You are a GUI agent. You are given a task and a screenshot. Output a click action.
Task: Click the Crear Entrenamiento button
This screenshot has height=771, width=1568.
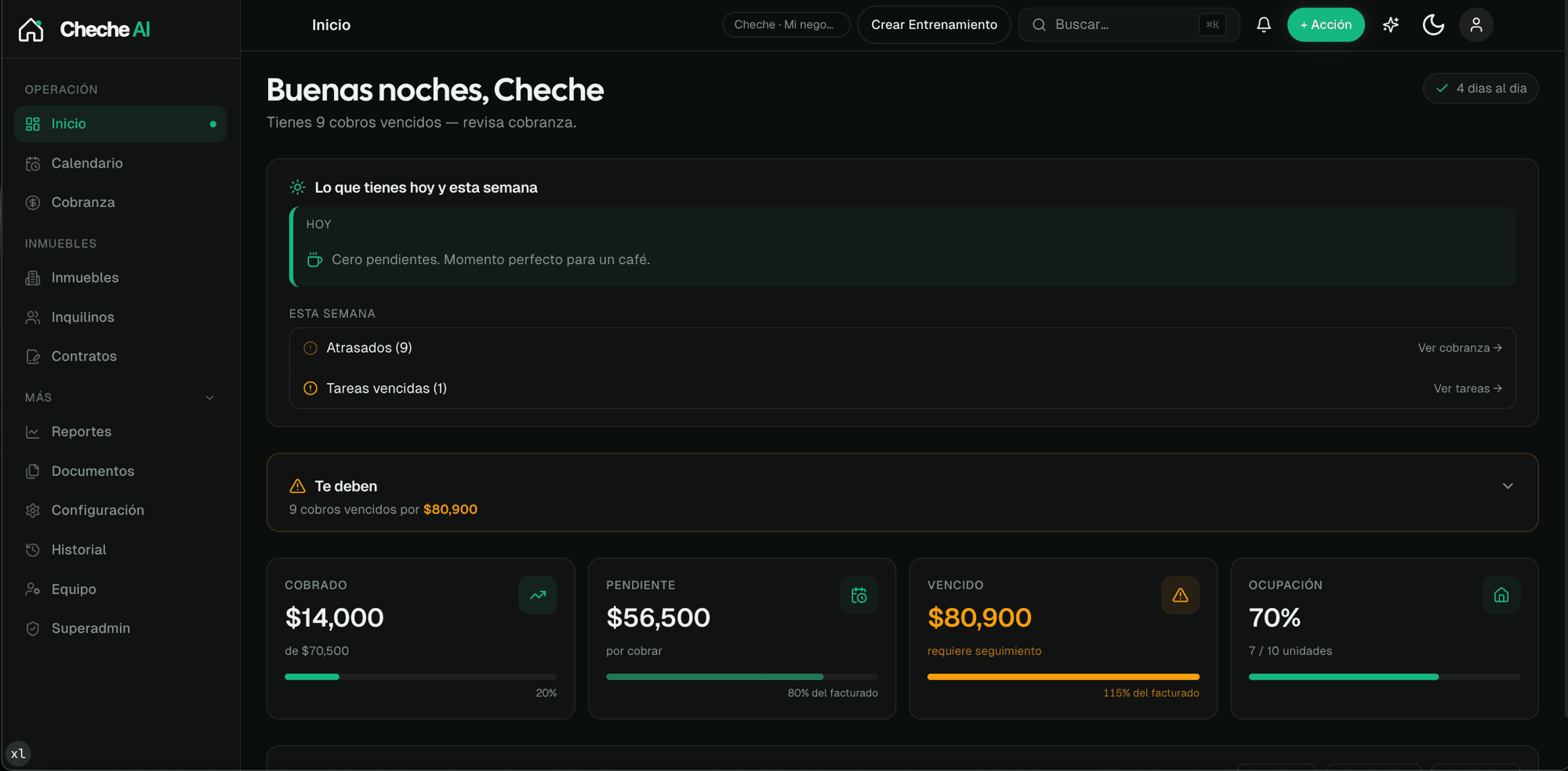tap(934, 25)
